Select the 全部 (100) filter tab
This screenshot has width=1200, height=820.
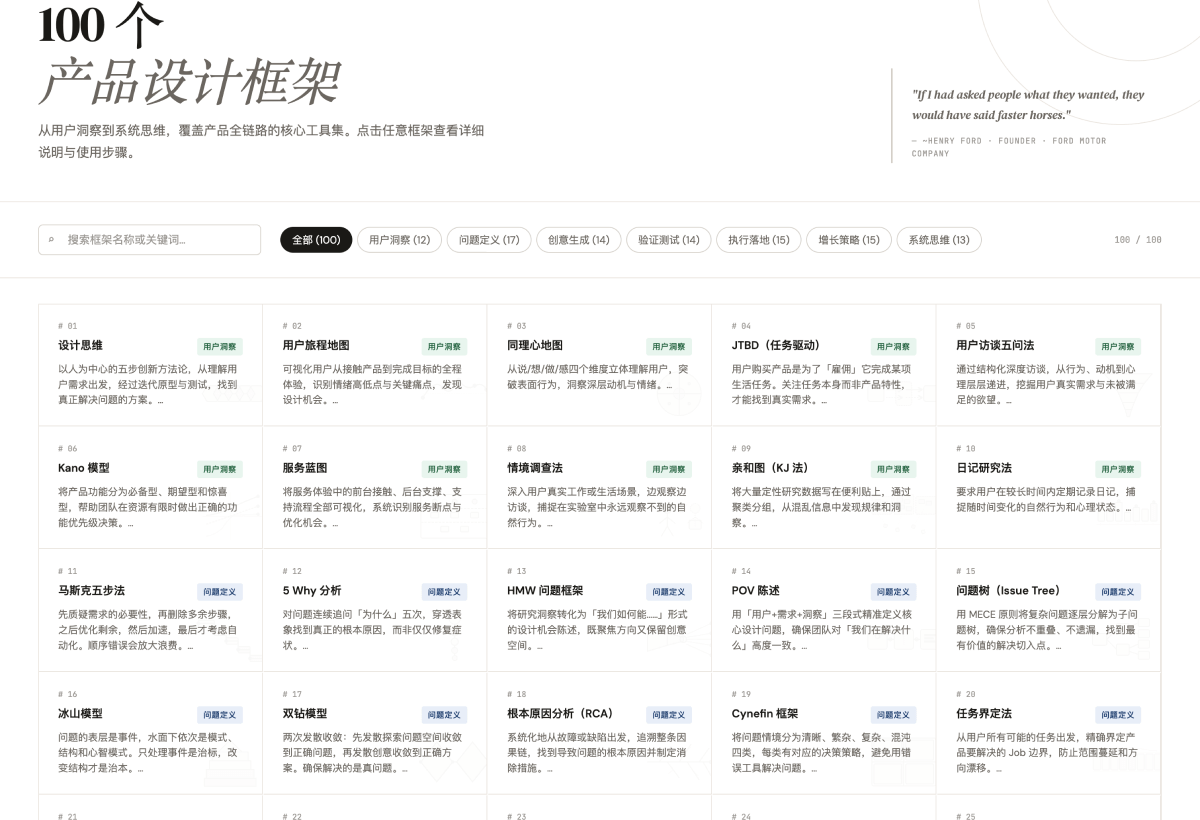point(316,240)
